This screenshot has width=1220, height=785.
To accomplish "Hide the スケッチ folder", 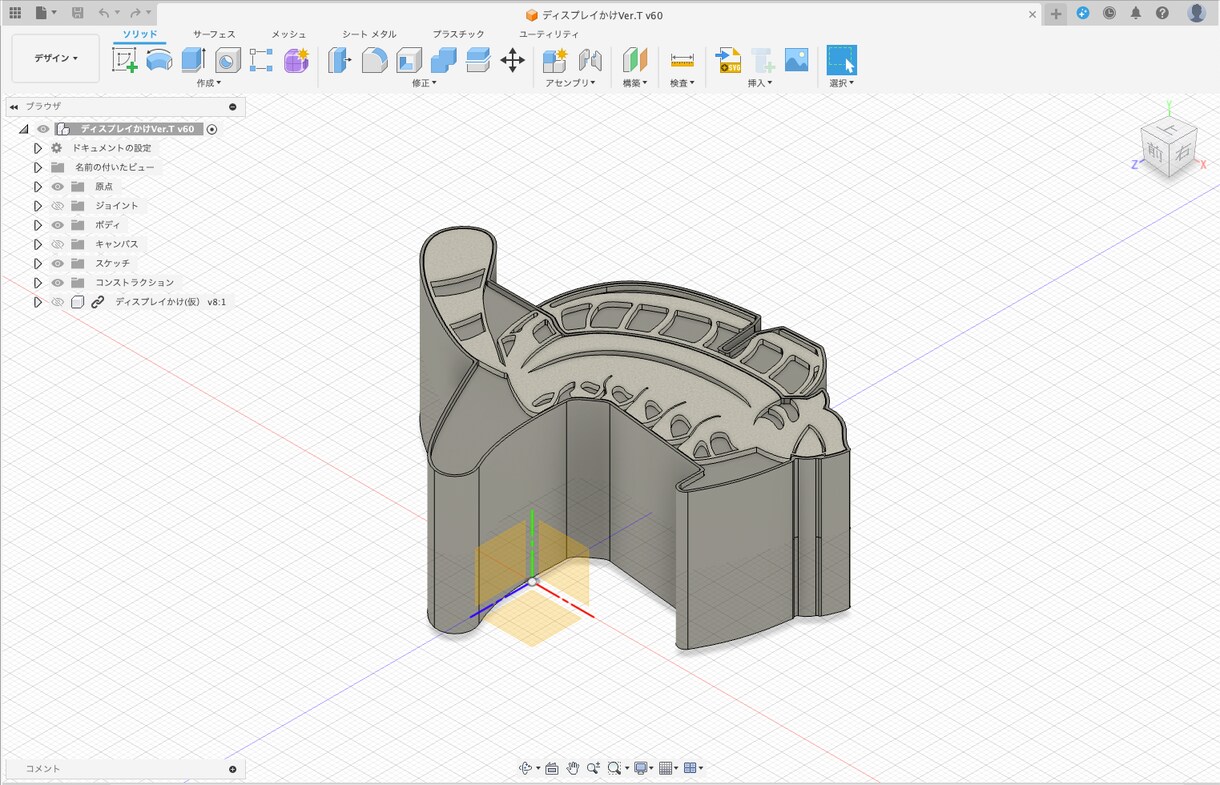I will coord(58,263).
